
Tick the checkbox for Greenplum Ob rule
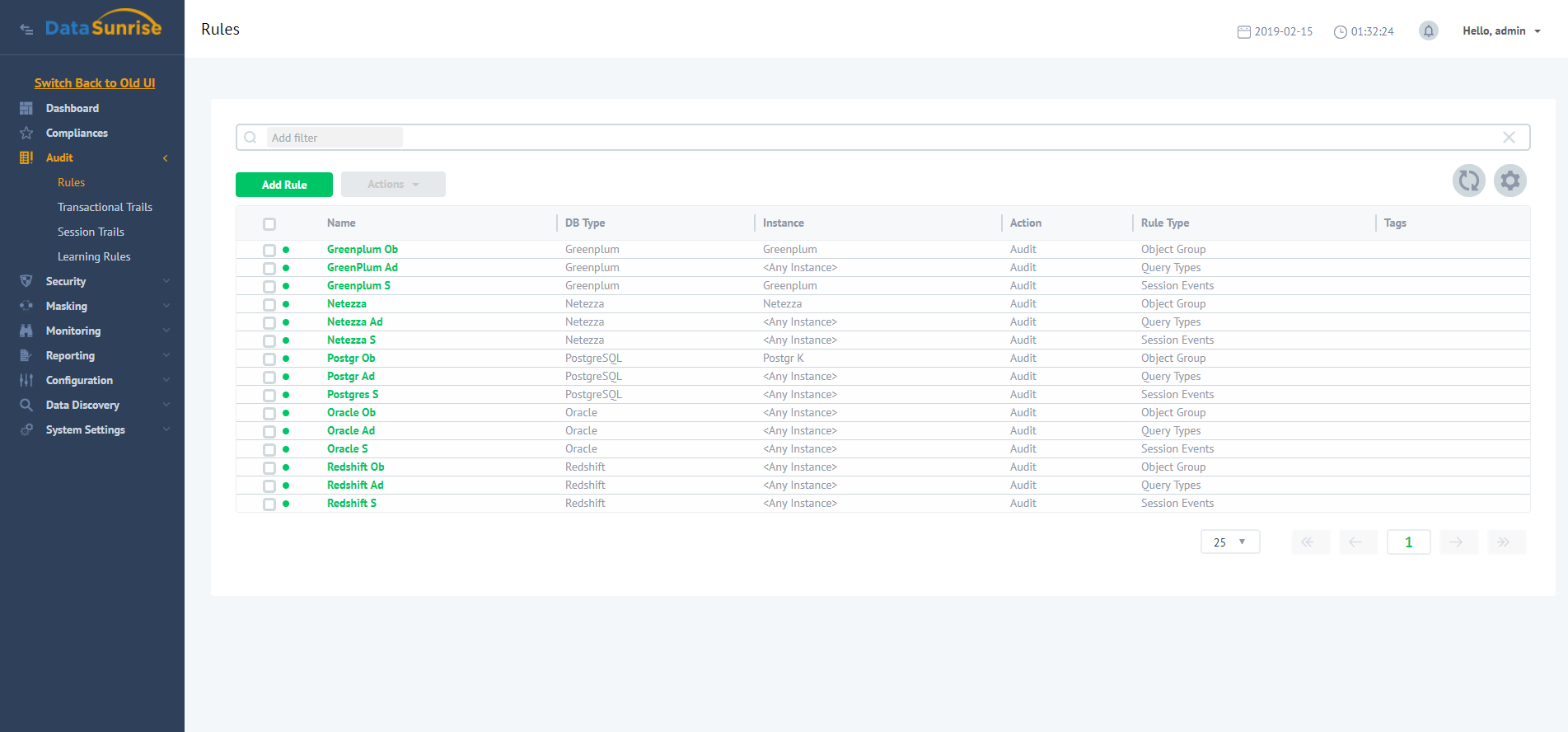tap(269, 250)
